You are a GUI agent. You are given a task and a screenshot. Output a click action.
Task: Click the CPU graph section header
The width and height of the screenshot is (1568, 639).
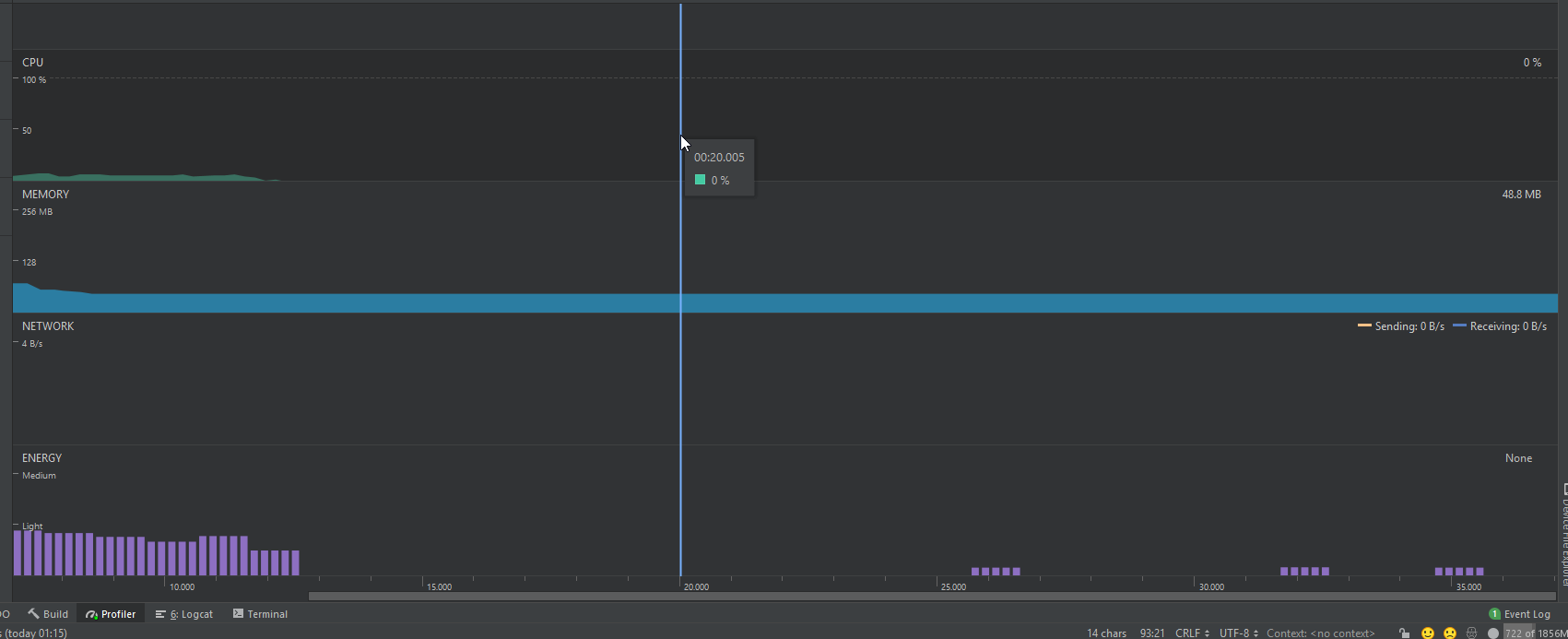(x=33, y=63)
